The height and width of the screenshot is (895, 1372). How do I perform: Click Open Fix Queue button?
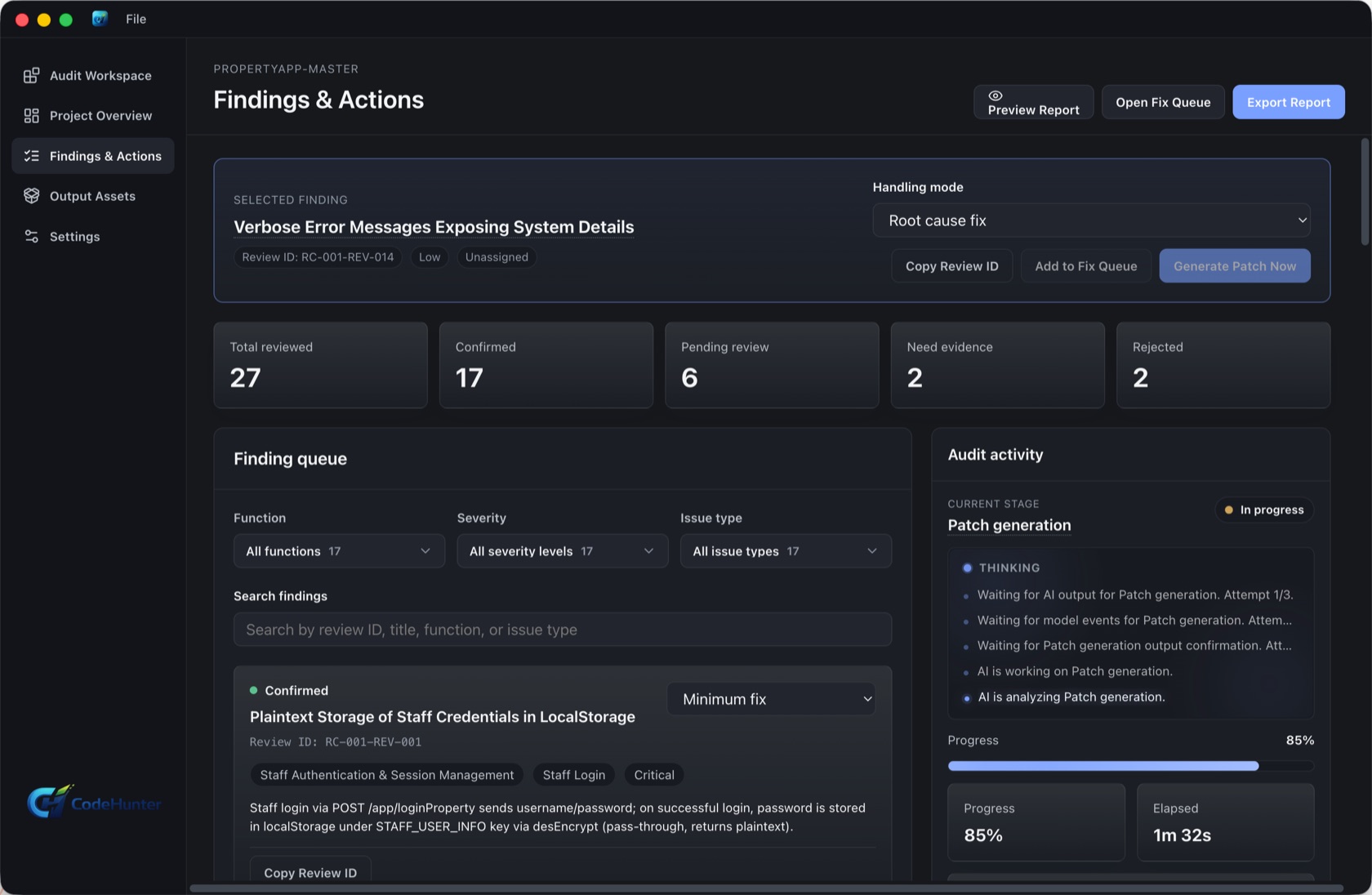[x=1163, y=102]
